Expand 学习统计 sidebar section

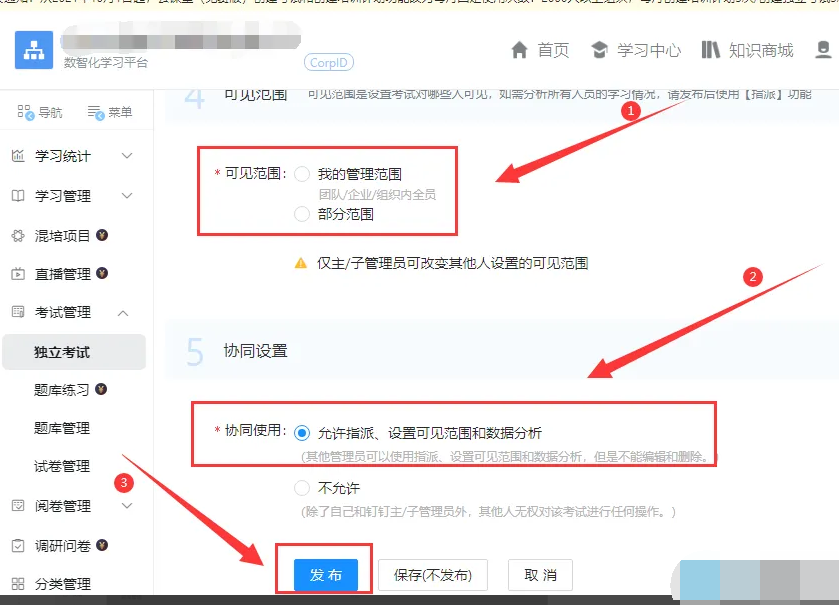[126, 156]
